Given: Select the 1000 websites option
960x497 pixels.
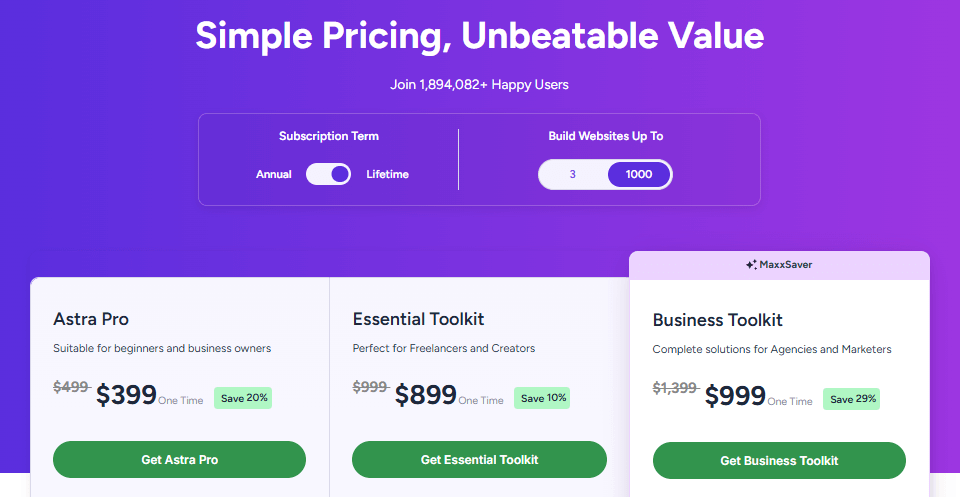Looking at the screenshot, I should tap(639, 174).
